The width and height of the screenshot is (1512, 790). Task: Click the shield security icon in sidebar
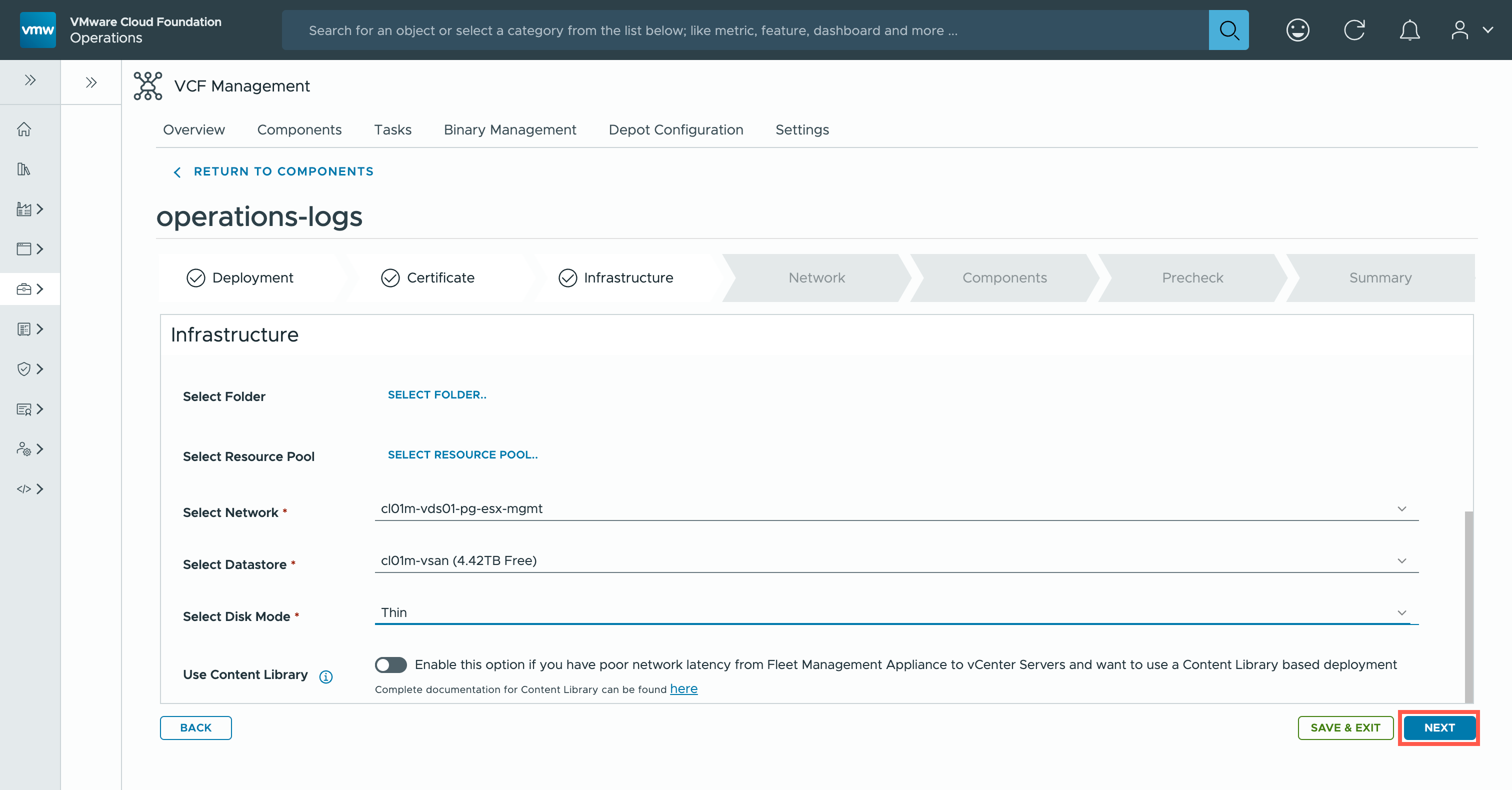coord(24,368)
